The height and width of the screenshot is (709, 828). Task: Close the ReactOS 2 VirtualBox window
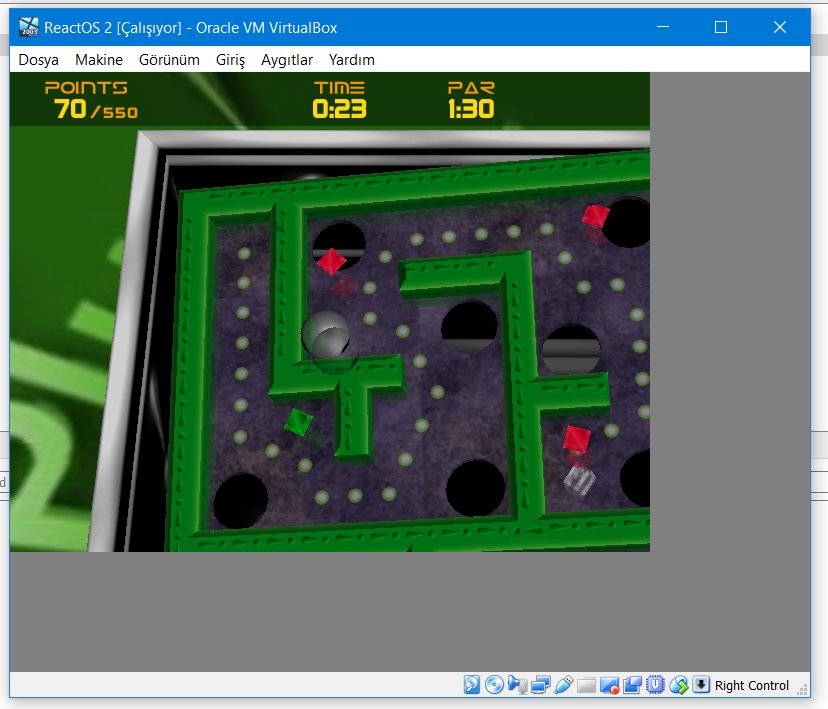780,27
